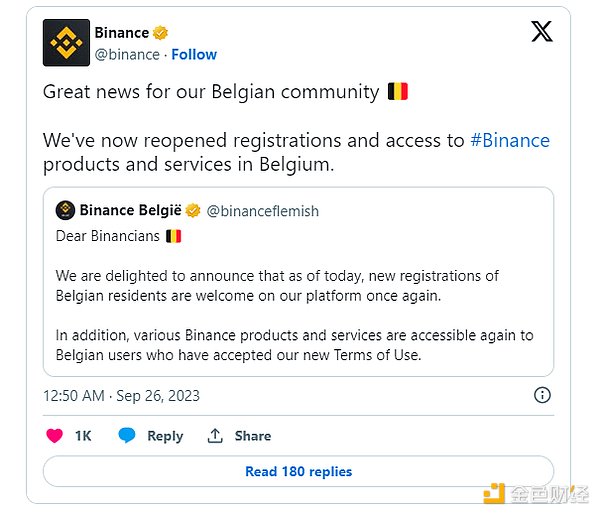Click the Binance profile avatar logo
Viewport: 600px width, 515px height.
(65, 42)
